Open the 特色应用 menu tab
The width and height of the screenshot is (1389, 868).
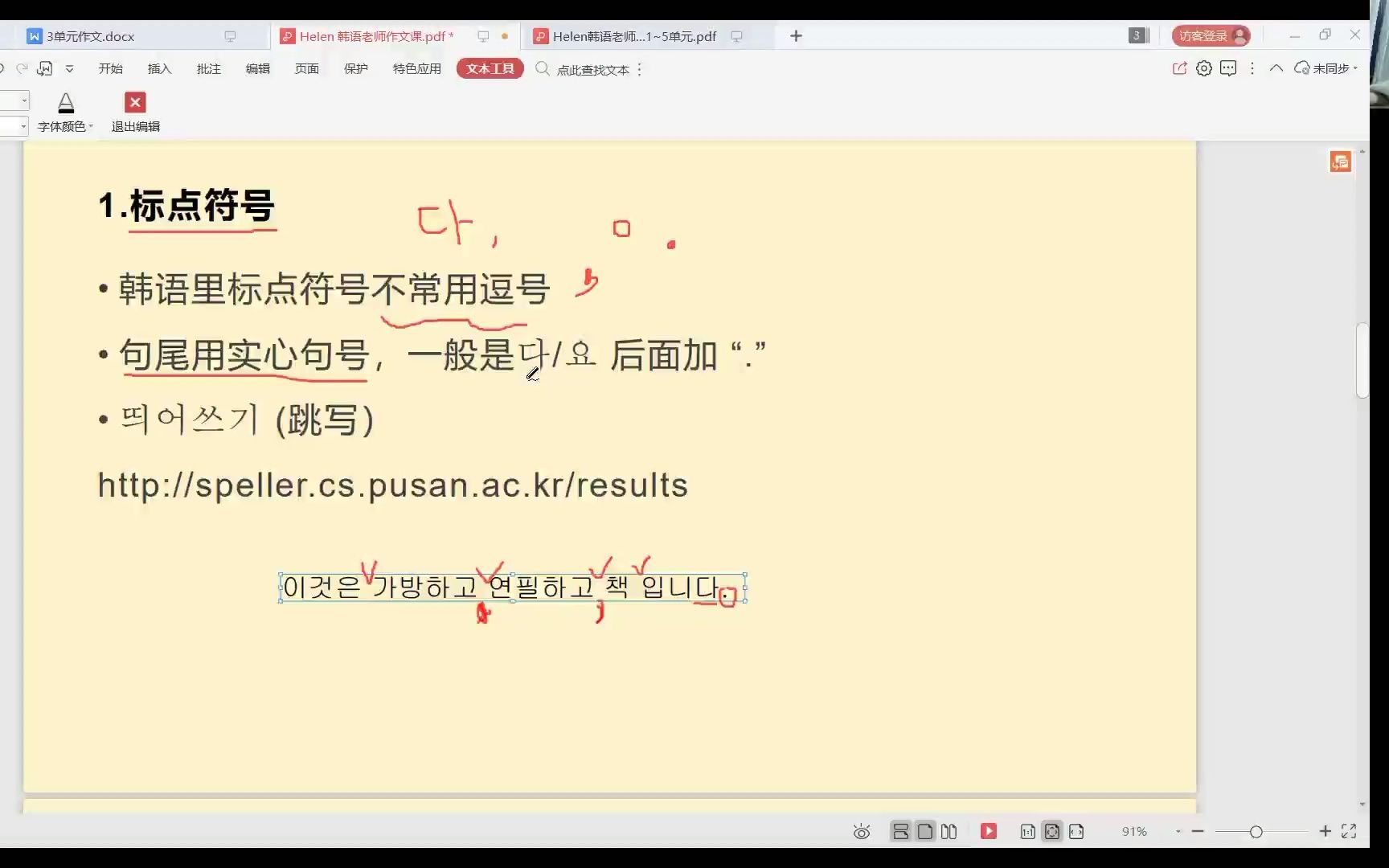tap(416, 69)
